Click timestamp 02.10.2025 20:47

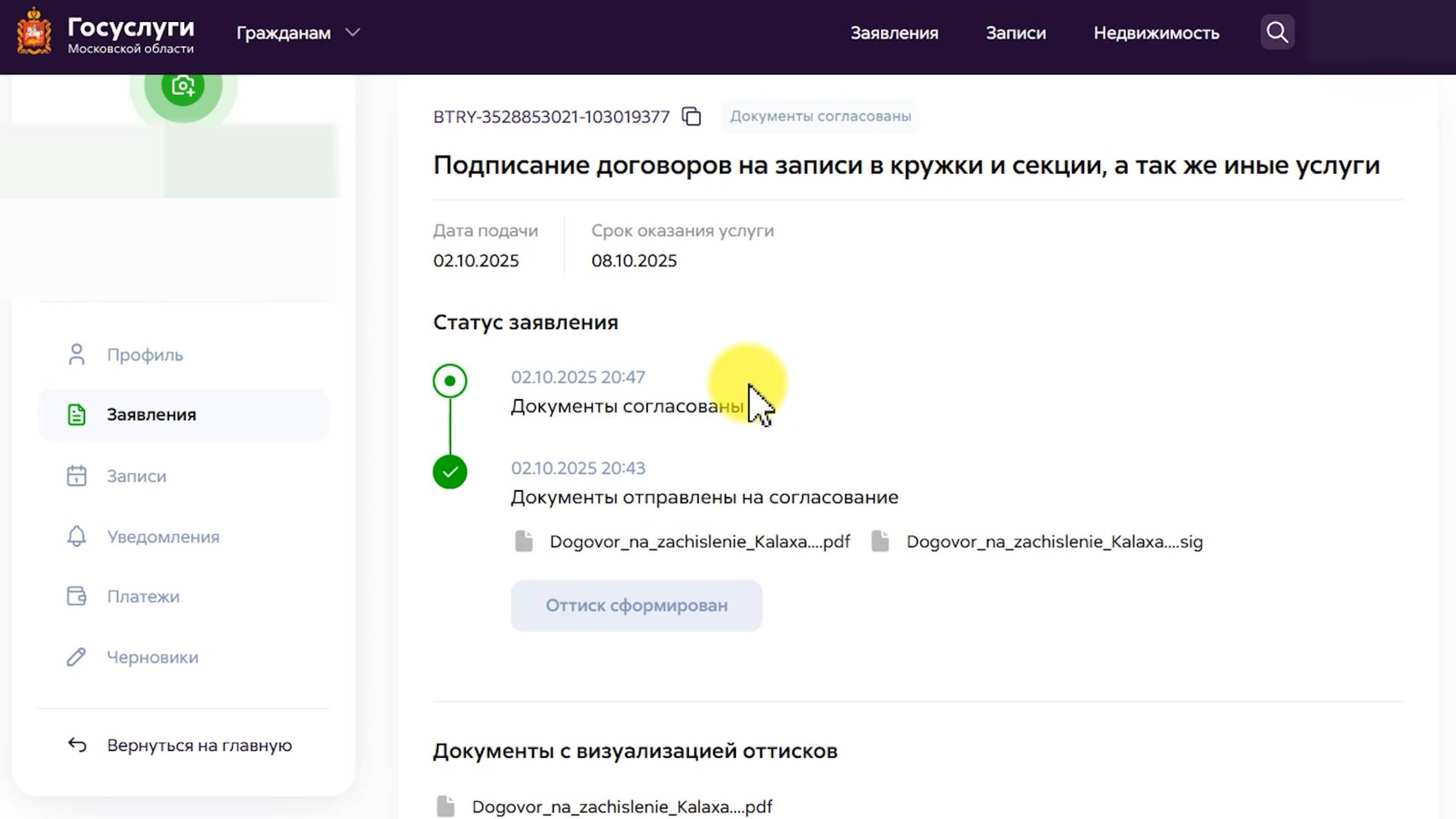tap(578, 377)
